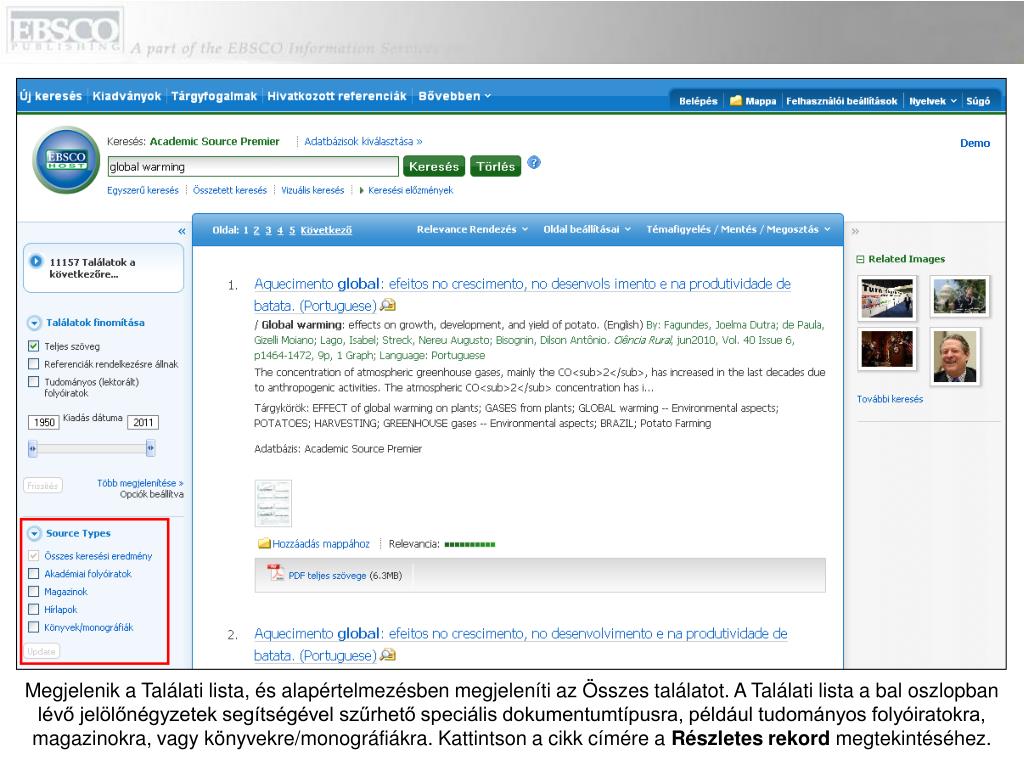Click the 1950 start year field
The image size is (1024, 768).
click(44, 422)
